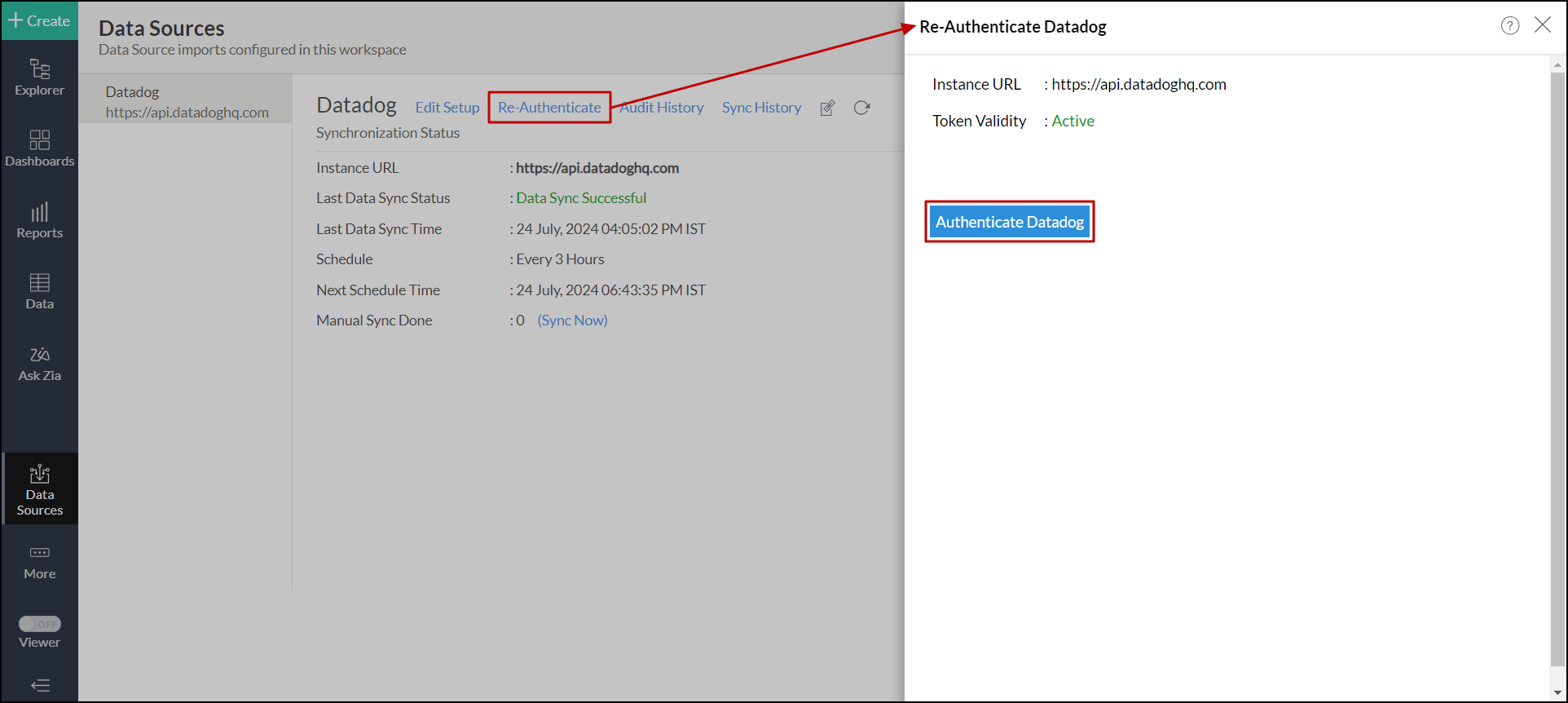Open the Explorer sidebar icon

click(39, 77)
